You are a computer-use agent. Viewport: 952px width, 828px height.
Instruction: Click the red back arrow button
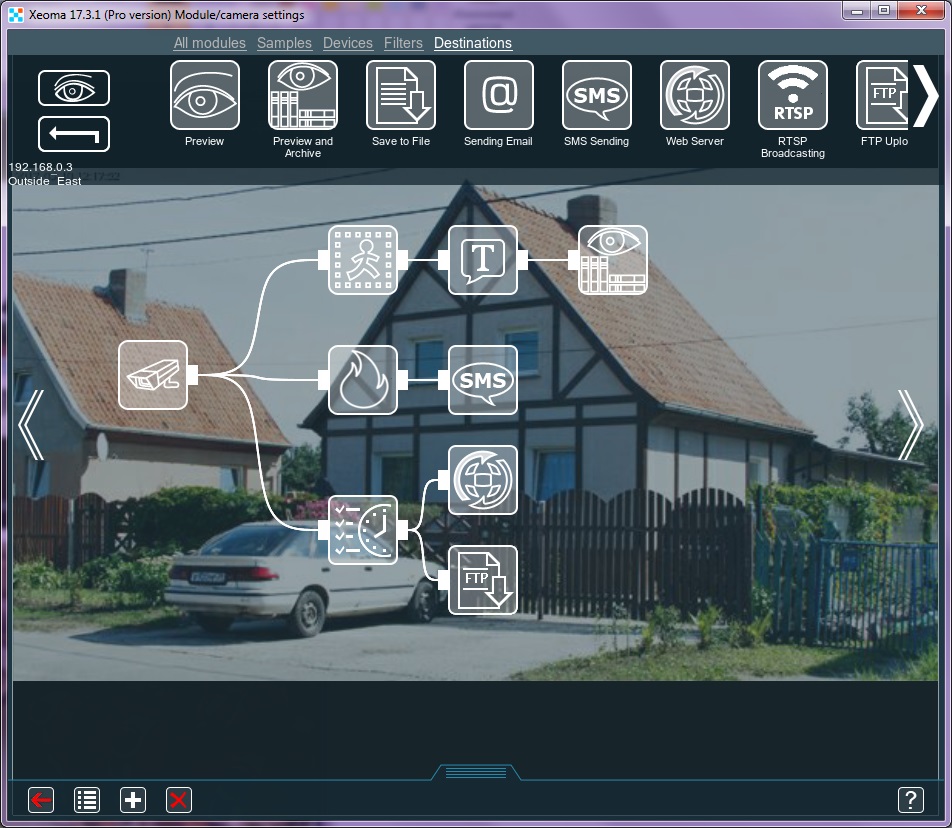41,800
